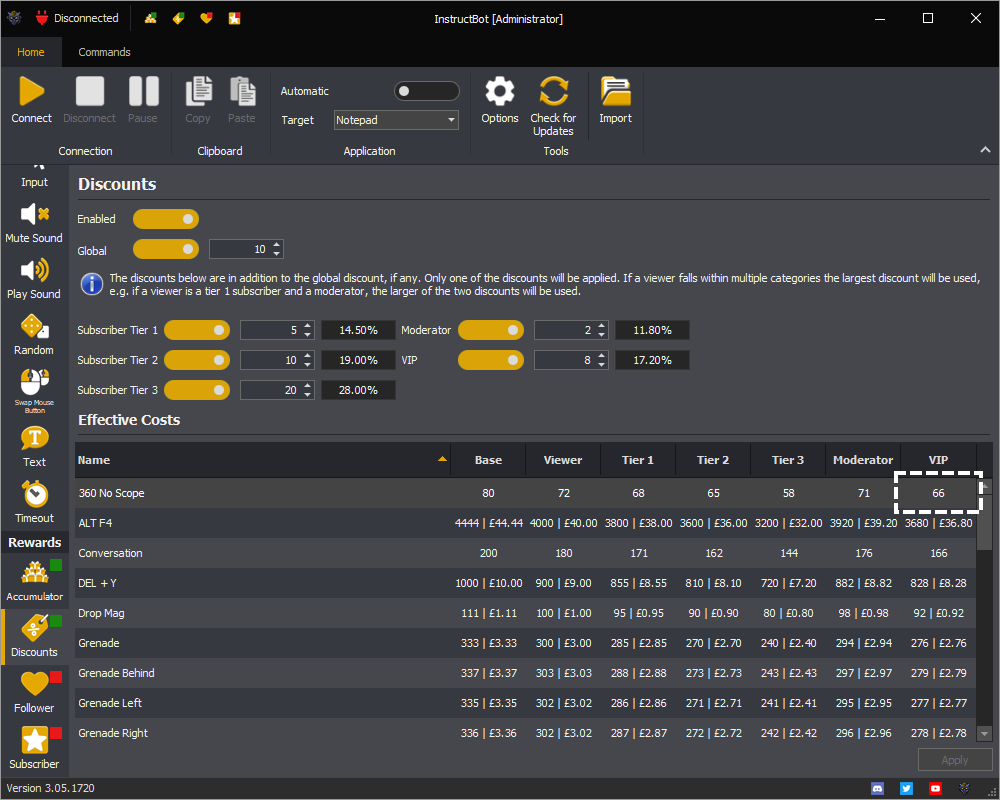Select the ALT F4 row

tap(526, 523)
